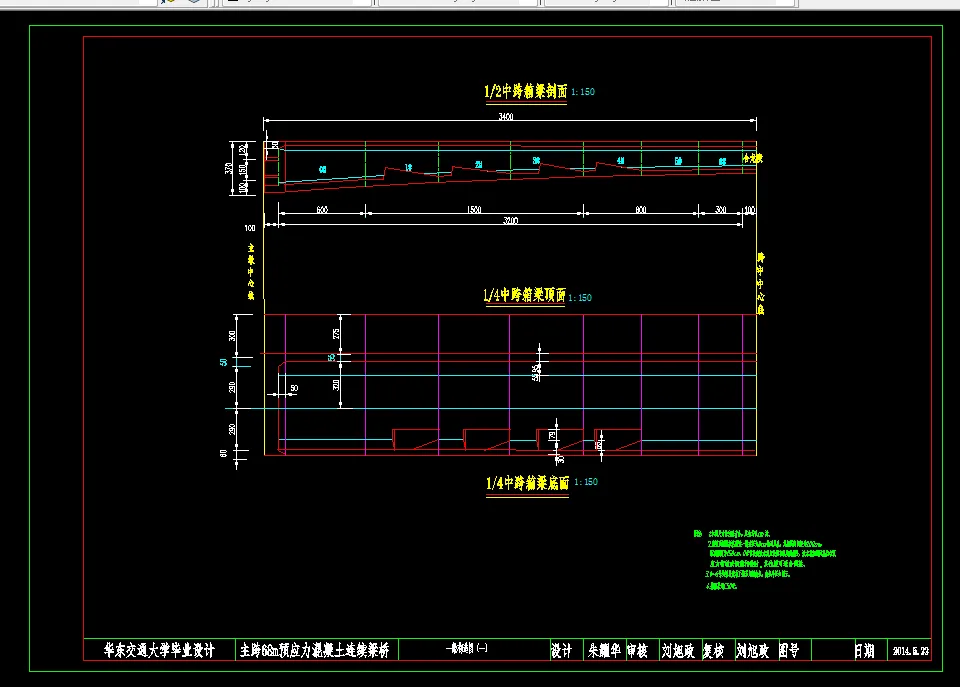The width and height of the screenshot is (960, 687).
Task: Click the 1:150 scale beside 1/4中跨箱梁顶面
Action: click(x=580, y=298)
